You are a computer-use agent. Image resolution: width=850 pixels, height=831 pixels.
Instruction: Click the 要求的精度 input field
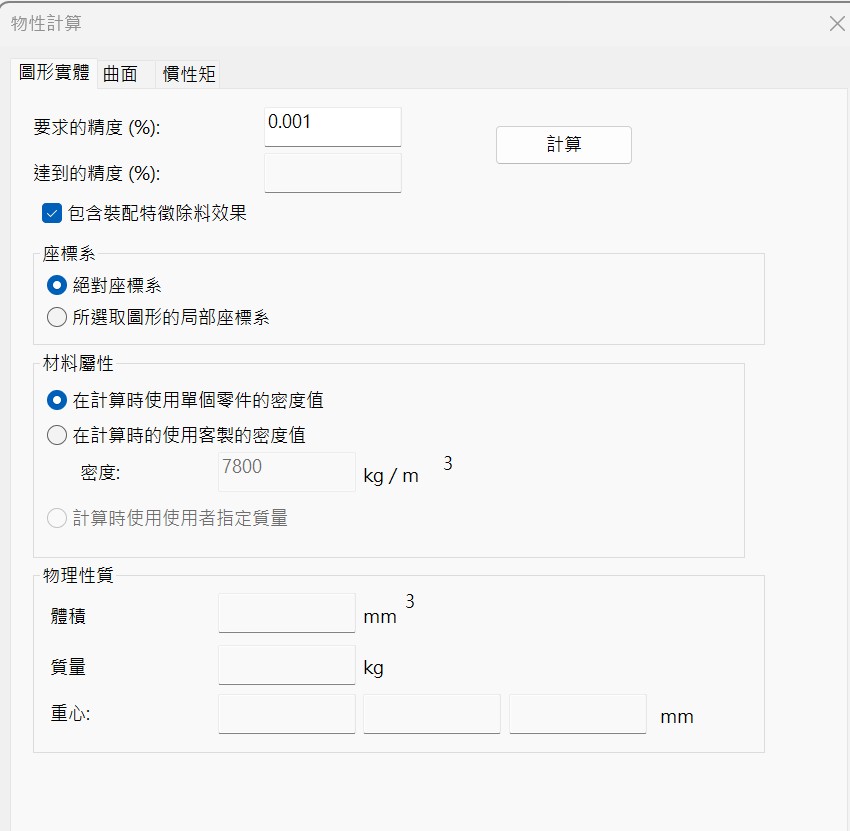click(332, 127)
